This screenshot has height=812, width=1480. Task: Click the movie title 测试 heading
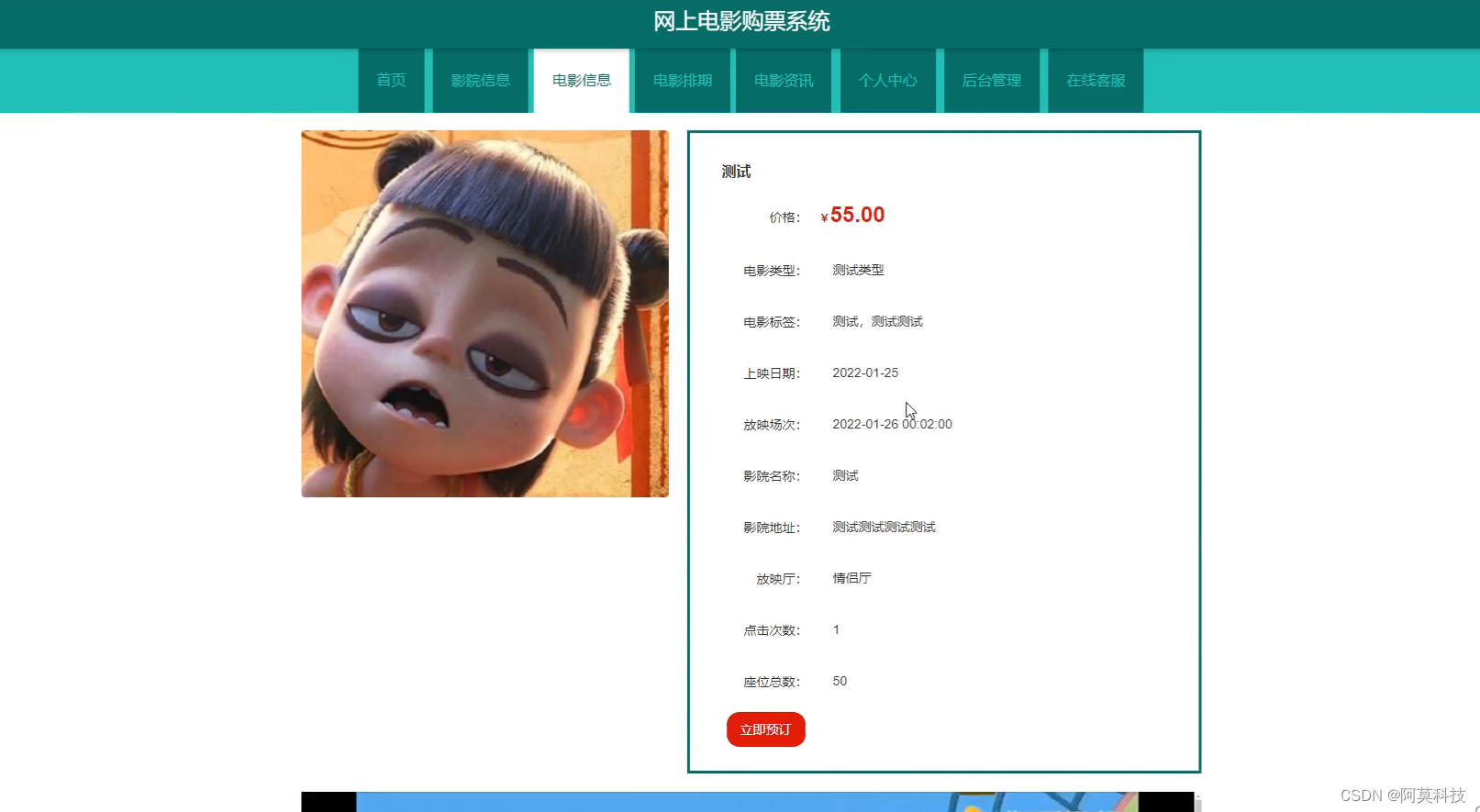click(736, 172)
